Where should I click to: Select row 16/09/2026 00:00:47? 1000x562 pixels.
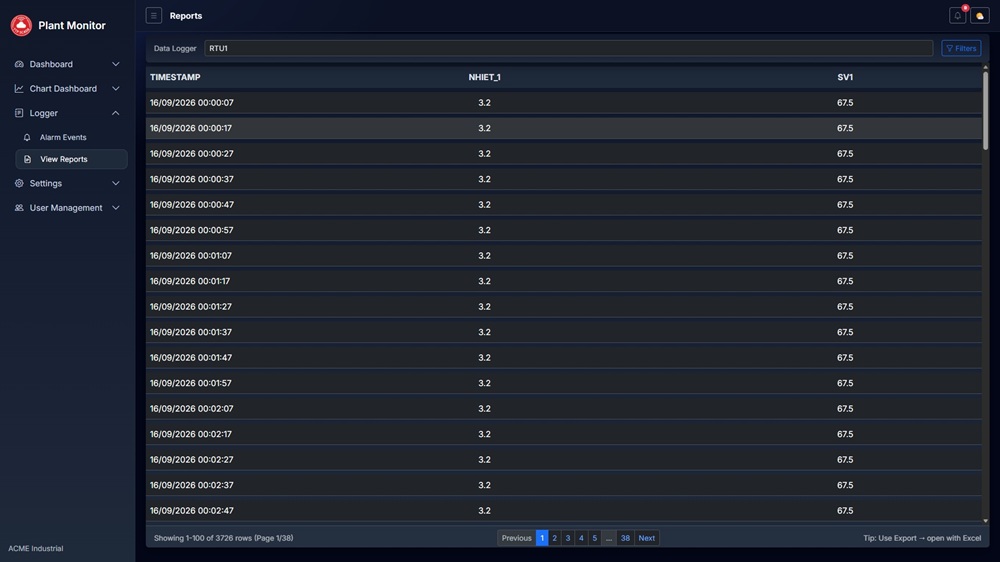564,205
